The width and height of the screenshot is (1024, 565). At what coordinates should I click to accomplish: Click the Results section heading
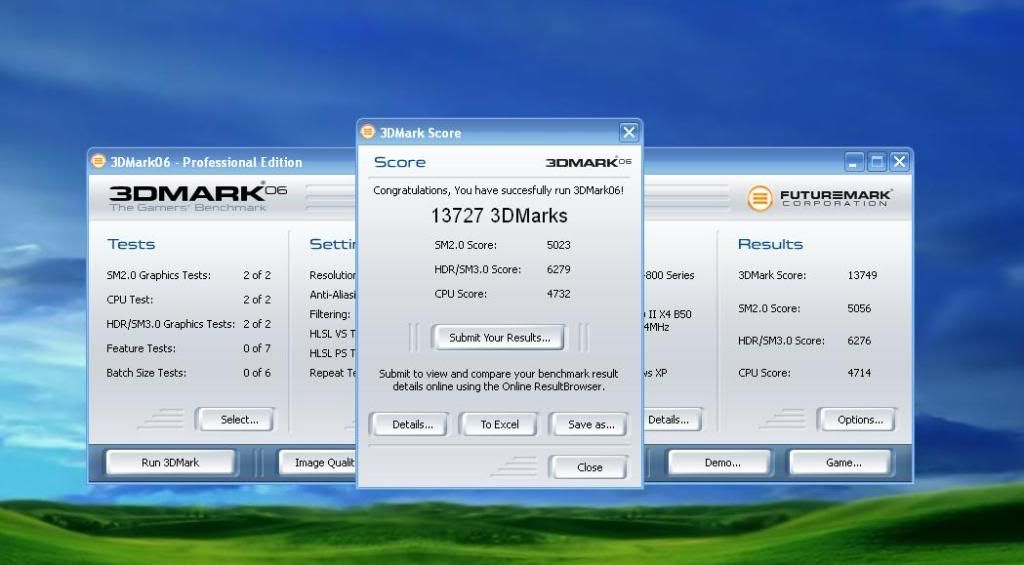click(x=770, y=244)
